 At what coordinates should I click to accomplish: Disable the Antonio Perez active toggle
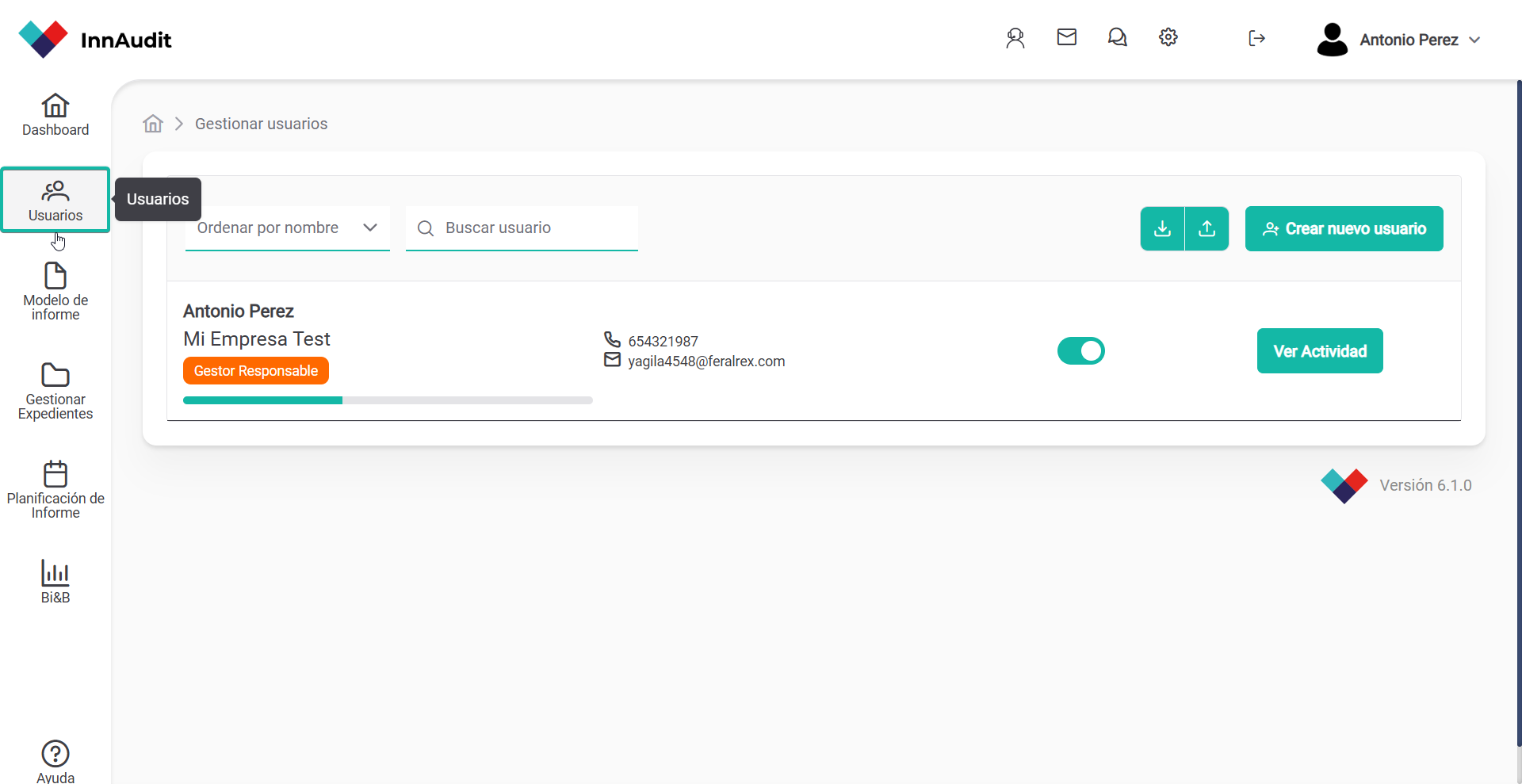[1080, 350]
